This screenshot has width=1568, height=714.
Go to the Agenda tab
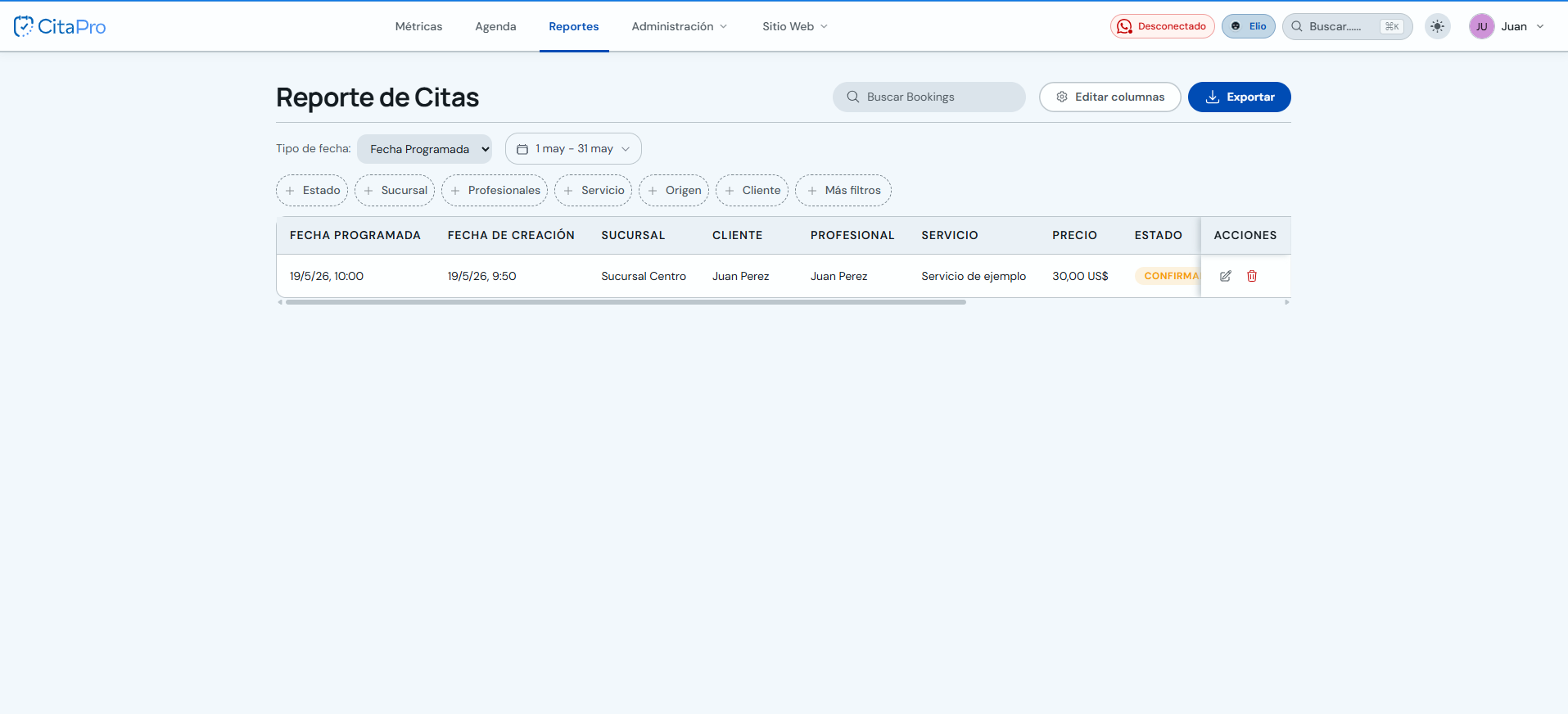(495, 26)
